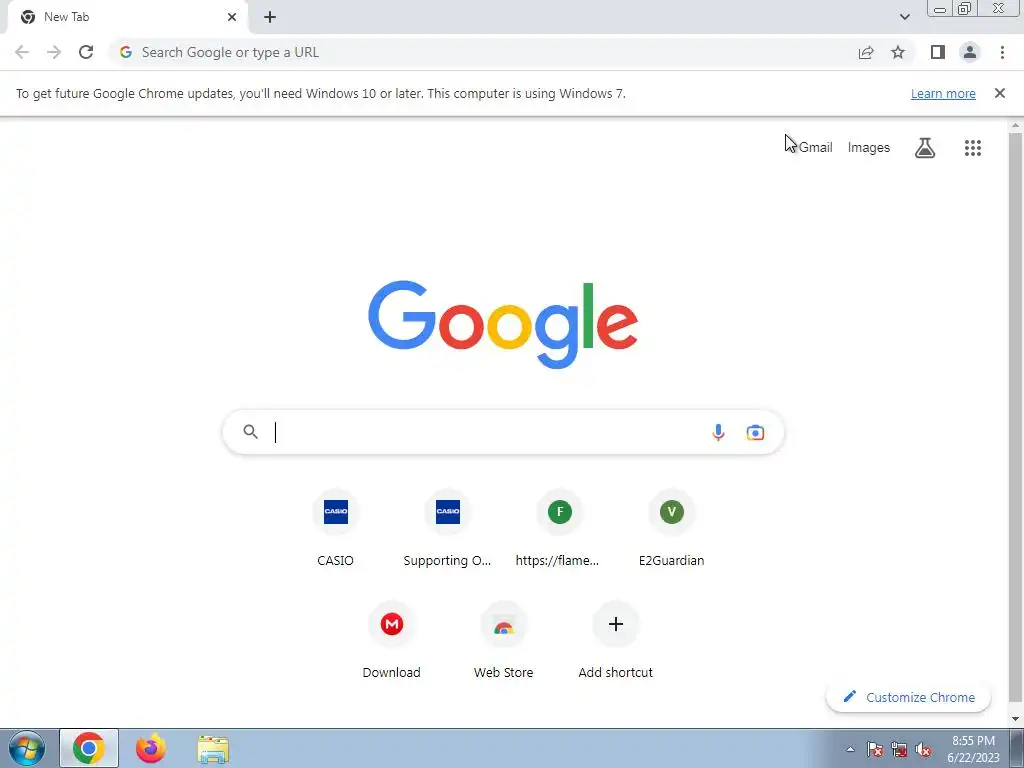Share this page icon in address bar
Image resolution: width=1024 pixels, height=768 pixels.
tap(866, 52)
